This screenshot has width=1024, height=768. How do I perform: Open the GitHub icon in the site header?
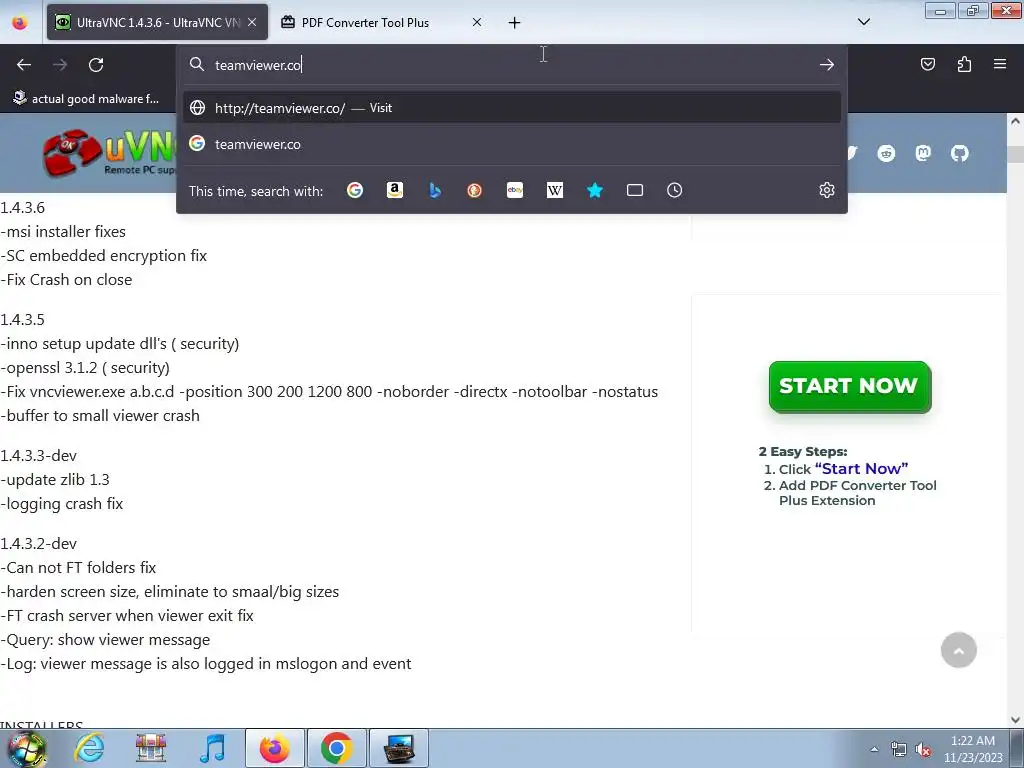(x=959, y=153)
